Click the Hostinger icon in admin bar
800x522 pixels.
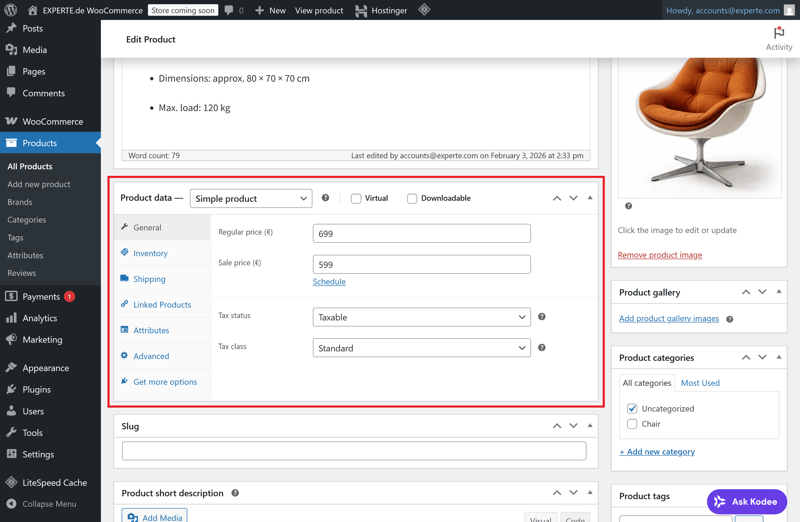click(x=361, y=10)
